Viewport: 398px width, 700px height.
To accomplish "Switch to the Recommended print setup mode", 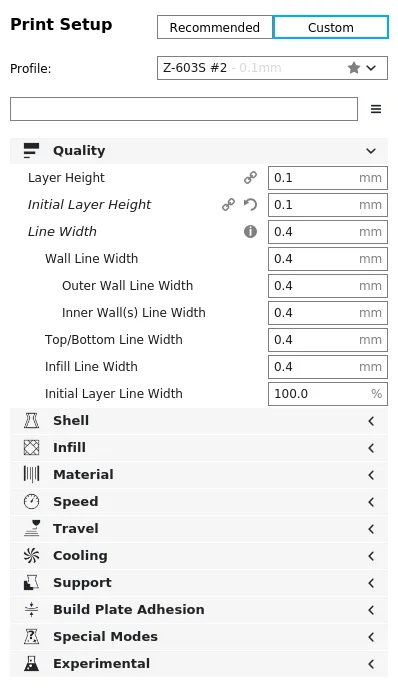I will click(215, 27).
